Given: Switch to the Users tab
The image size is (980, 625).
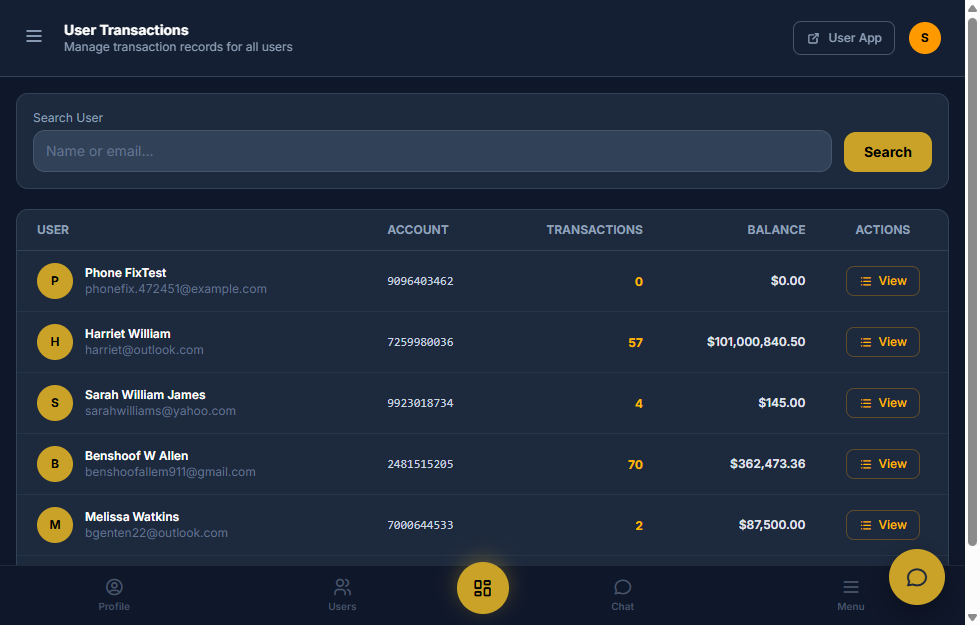Looking at the screenshot, I should point(342,595).
